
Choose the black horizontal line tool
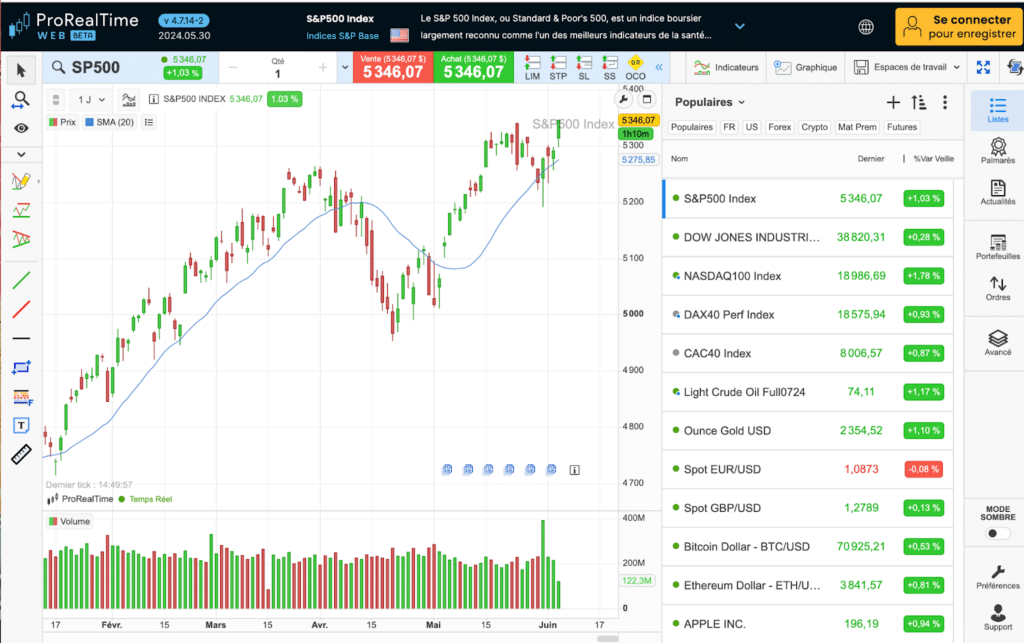pos(21,338)
